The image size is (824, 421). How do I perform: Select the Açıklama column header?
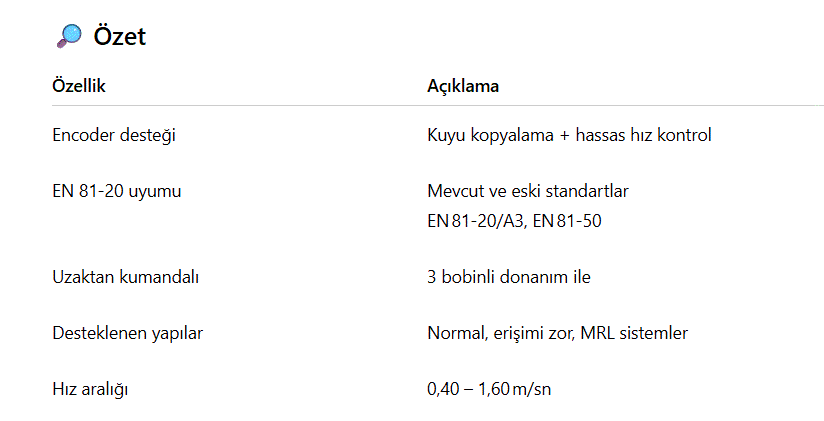click(463, 86)
